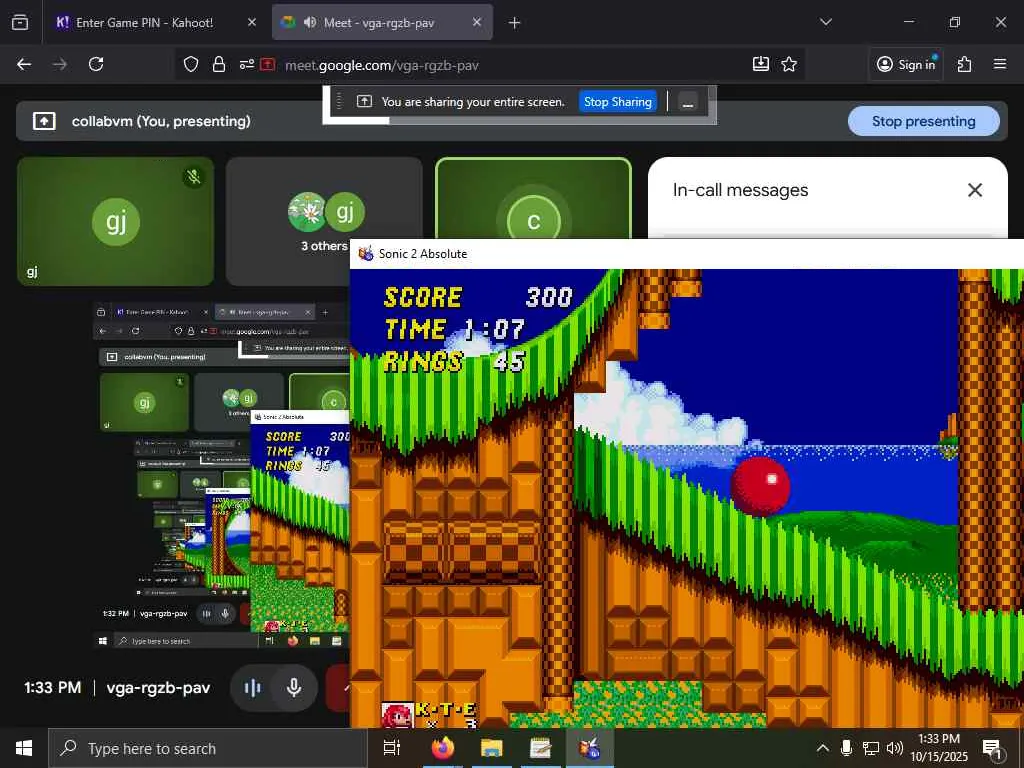Open the shield tracking protection icon
The width and height of the screenshot is (1024, 768).
(x=191, y=64)
